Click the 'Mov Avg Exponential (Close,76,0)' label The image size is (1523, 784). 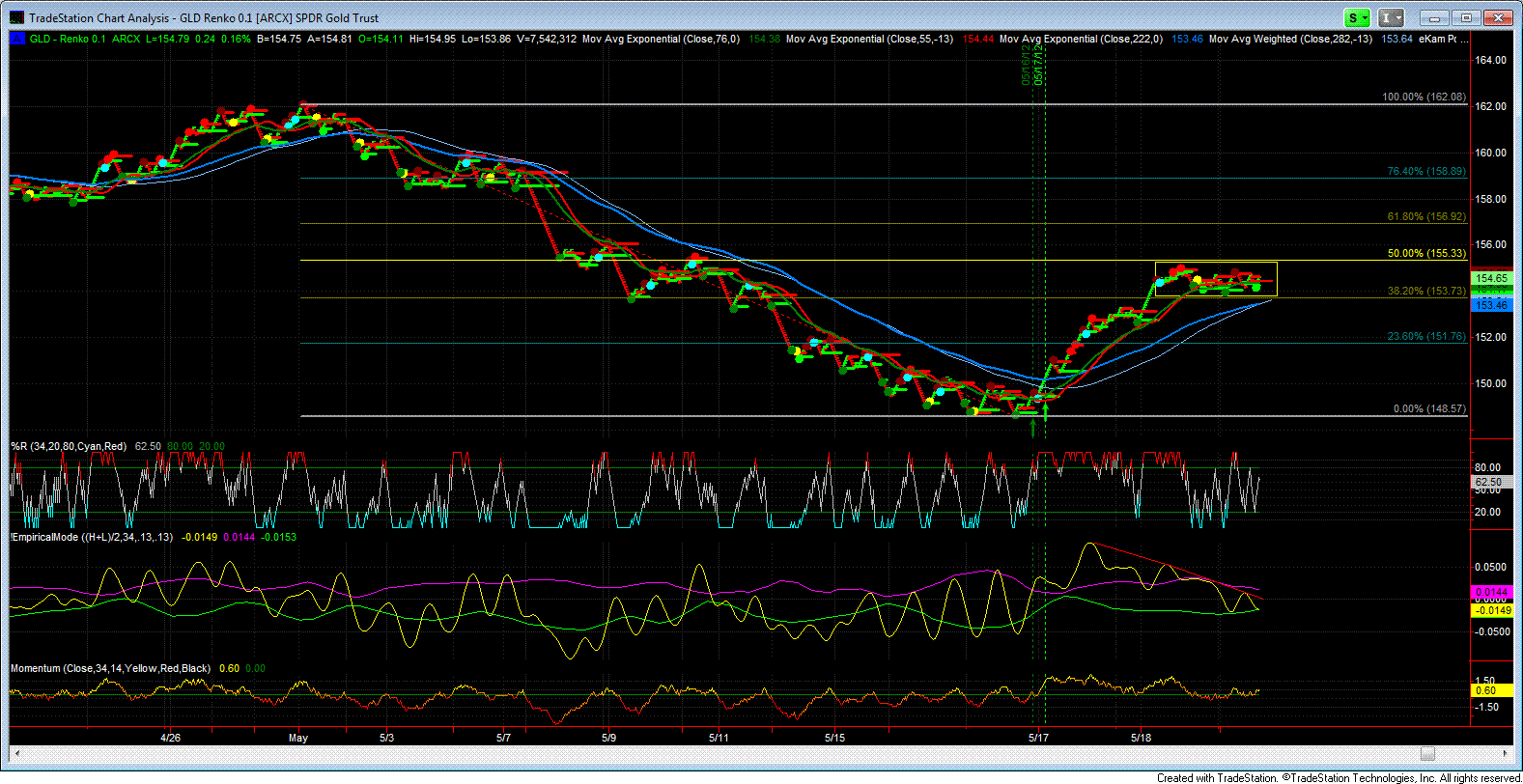click(x=662, y=39)
